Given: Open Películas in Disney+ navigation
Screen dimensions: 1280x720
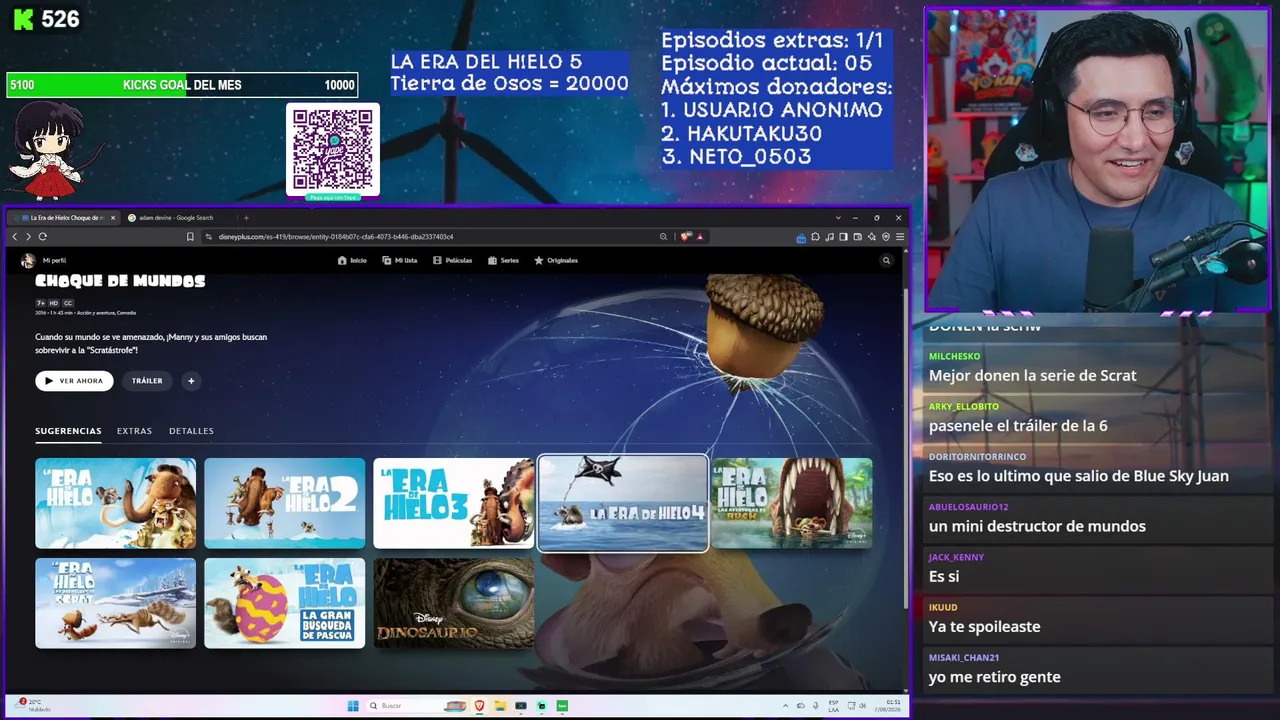Looking at the screenshot, I should [x=452, y=260].
